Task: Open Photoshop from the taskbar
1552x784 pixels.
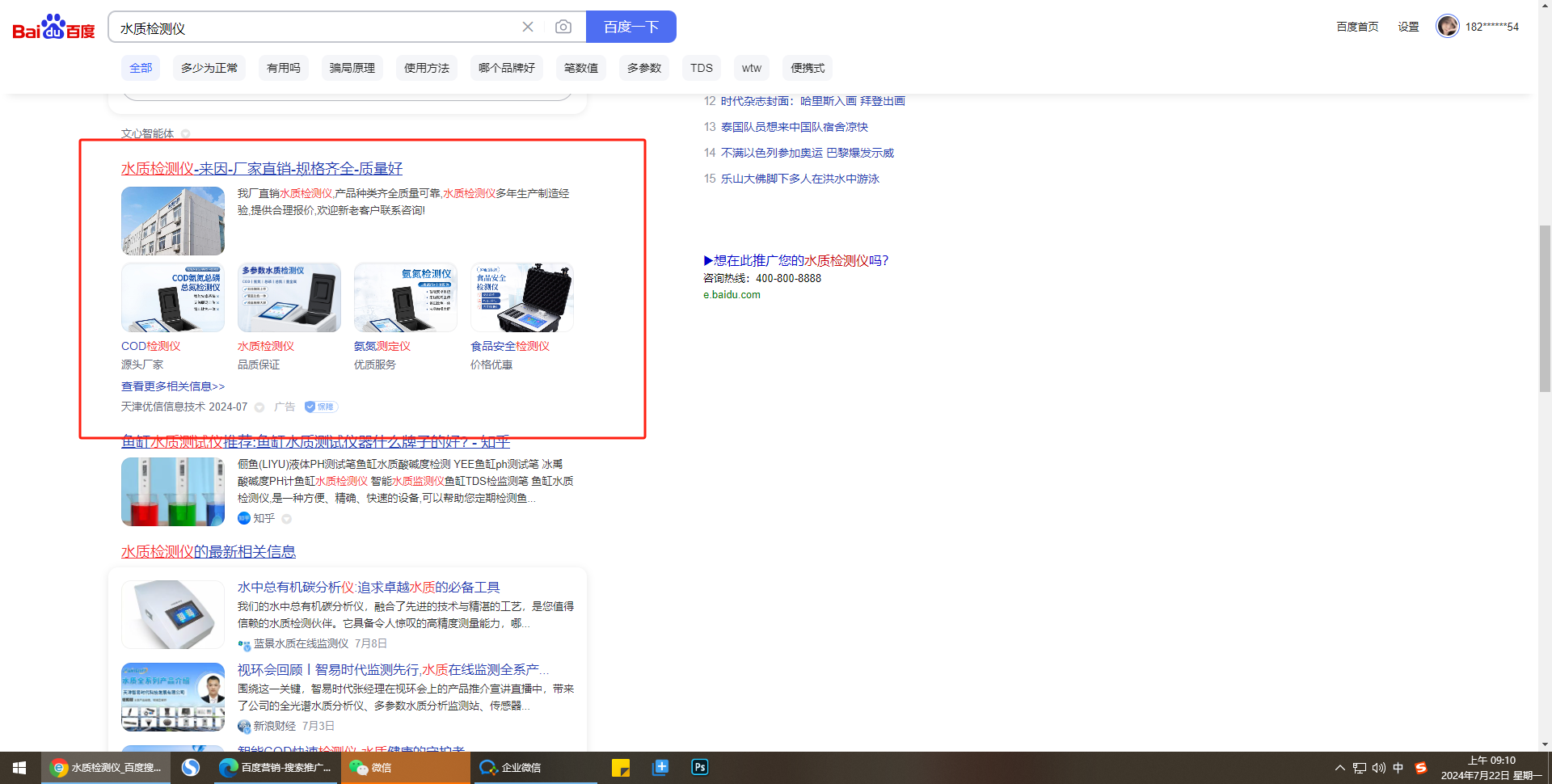Action: click(700, 767)
